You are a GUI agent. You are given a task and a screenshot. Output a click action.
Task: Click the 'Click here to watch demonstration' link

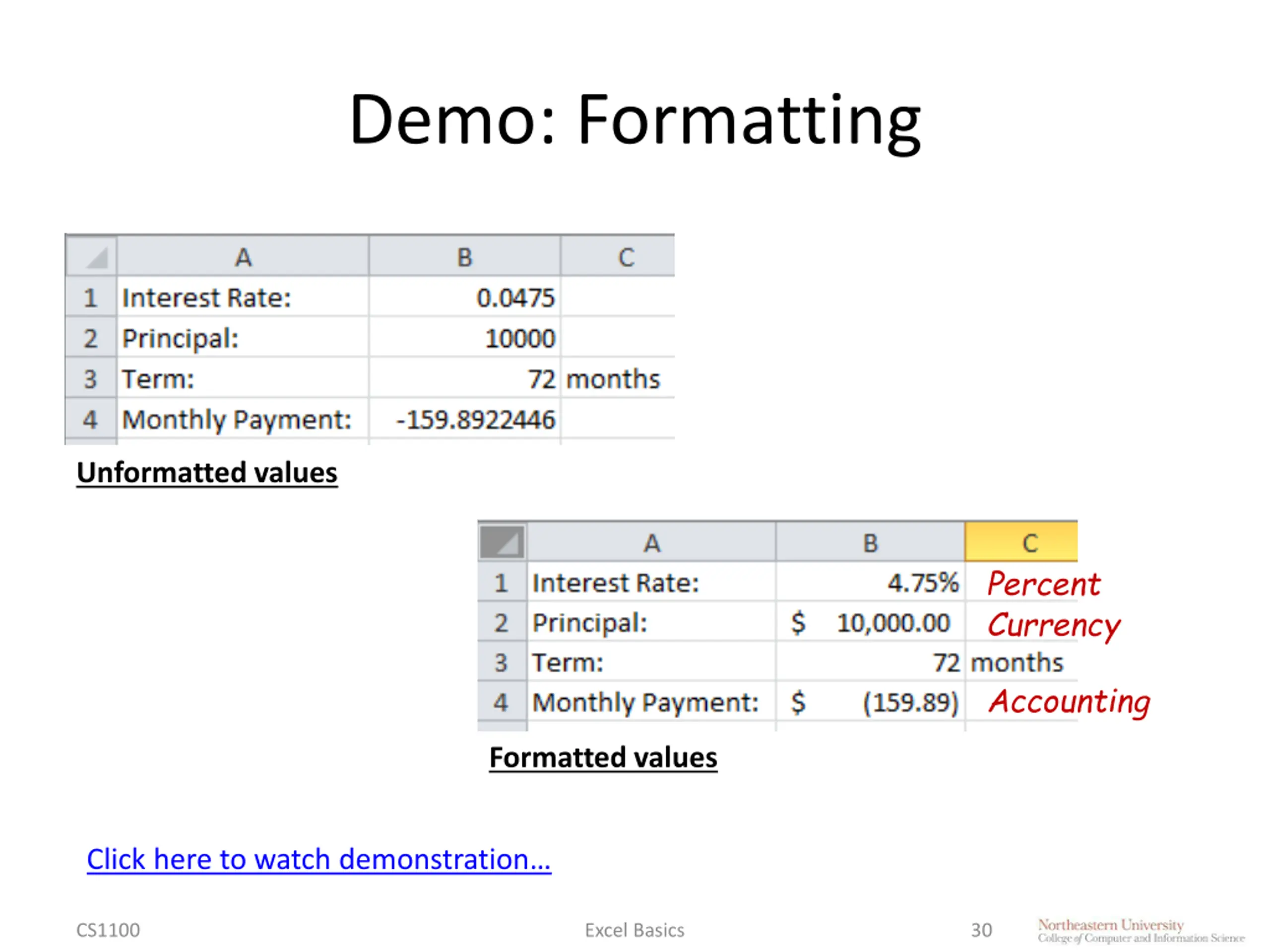point(318,860)
